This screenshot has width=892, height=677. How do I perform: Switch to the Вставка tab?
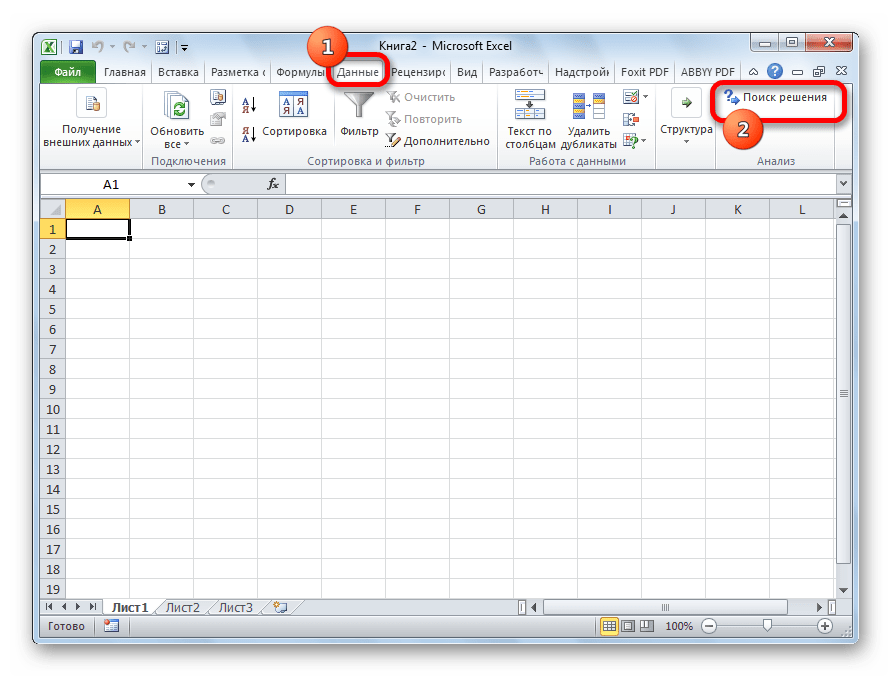(178, 72)
